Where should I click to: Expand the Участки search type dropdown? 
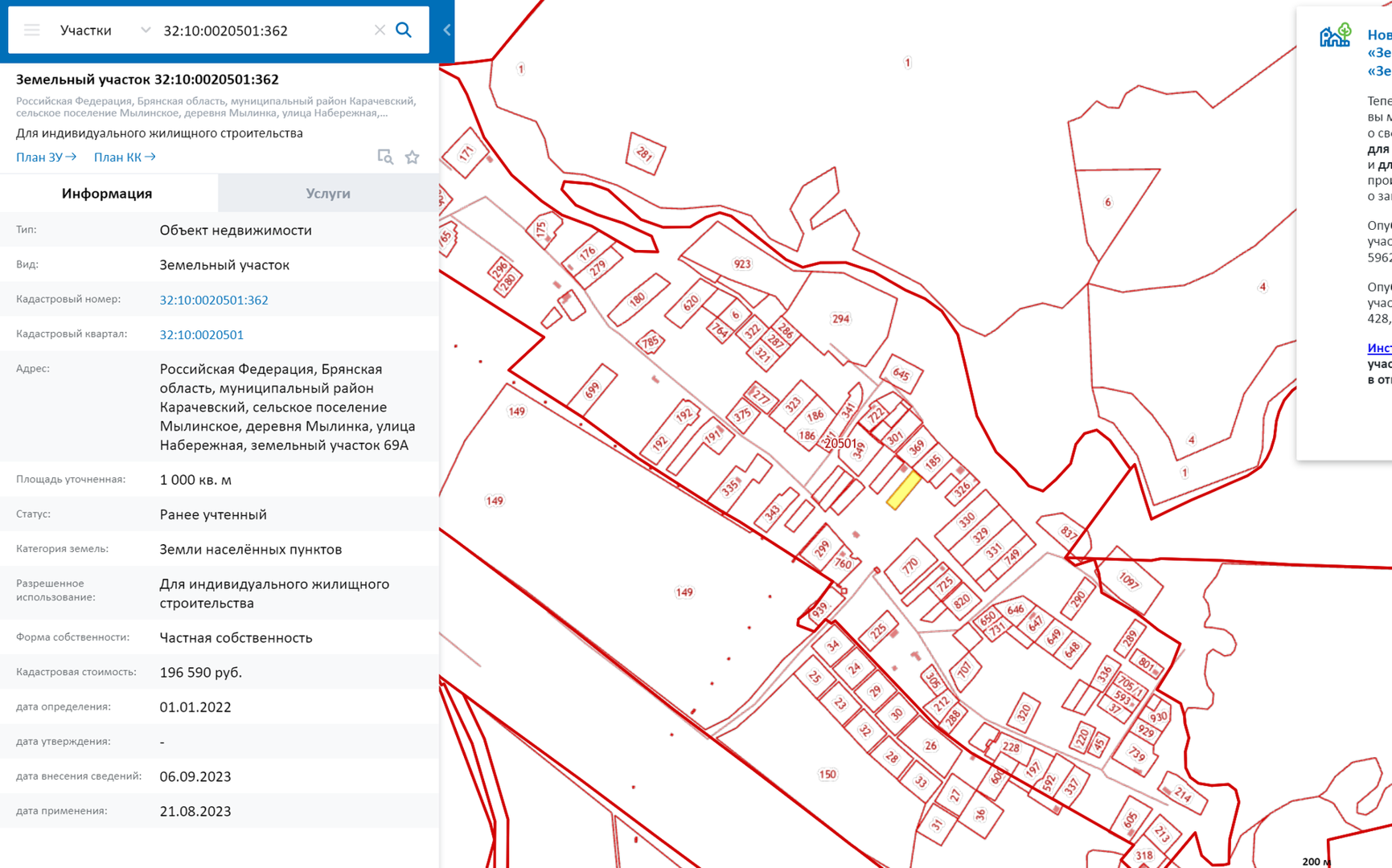(145, 31)
